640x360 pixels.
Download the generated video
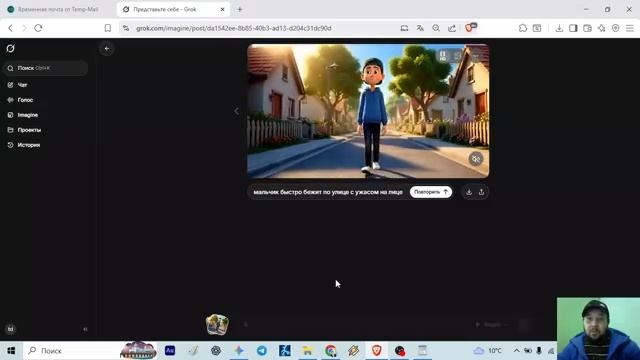(x=469, y=192)
